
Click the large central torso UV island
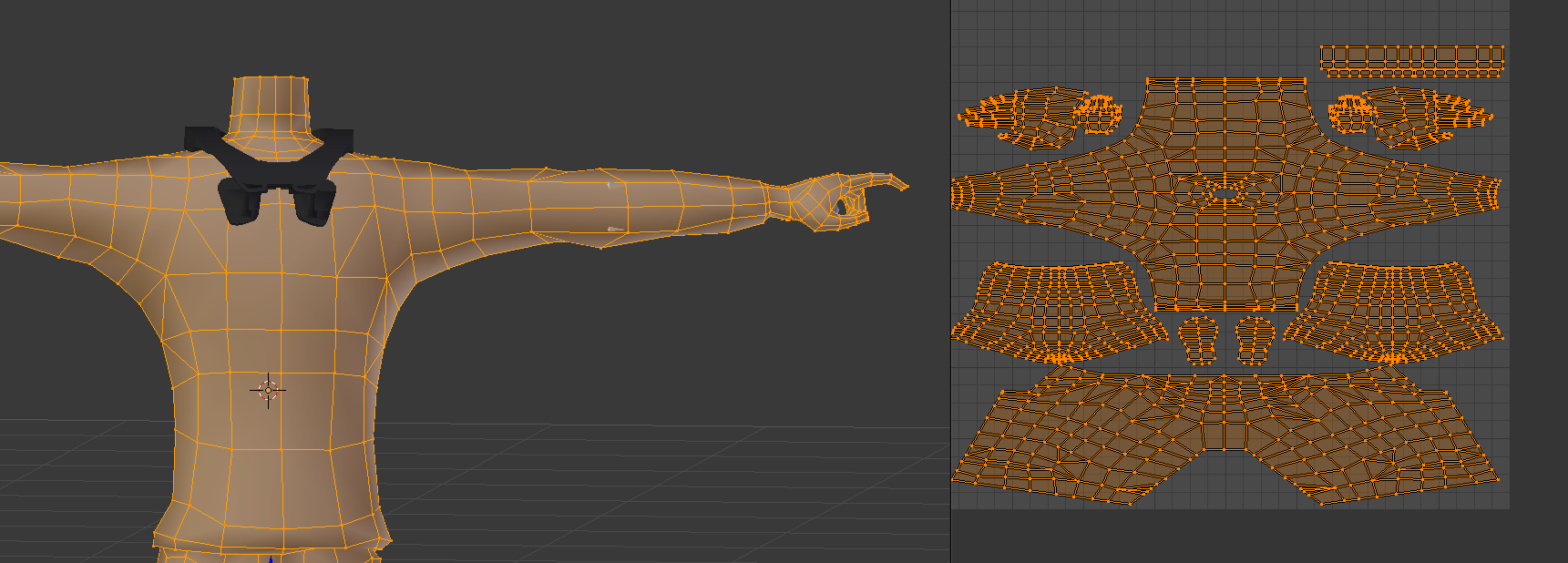coord(1225,196)
